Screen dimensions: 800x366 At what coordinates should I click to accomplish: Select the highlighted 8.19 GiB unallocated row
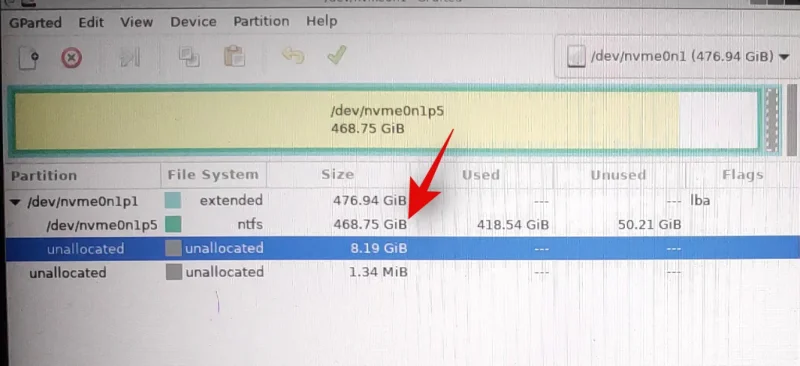(x=402, y=249)
